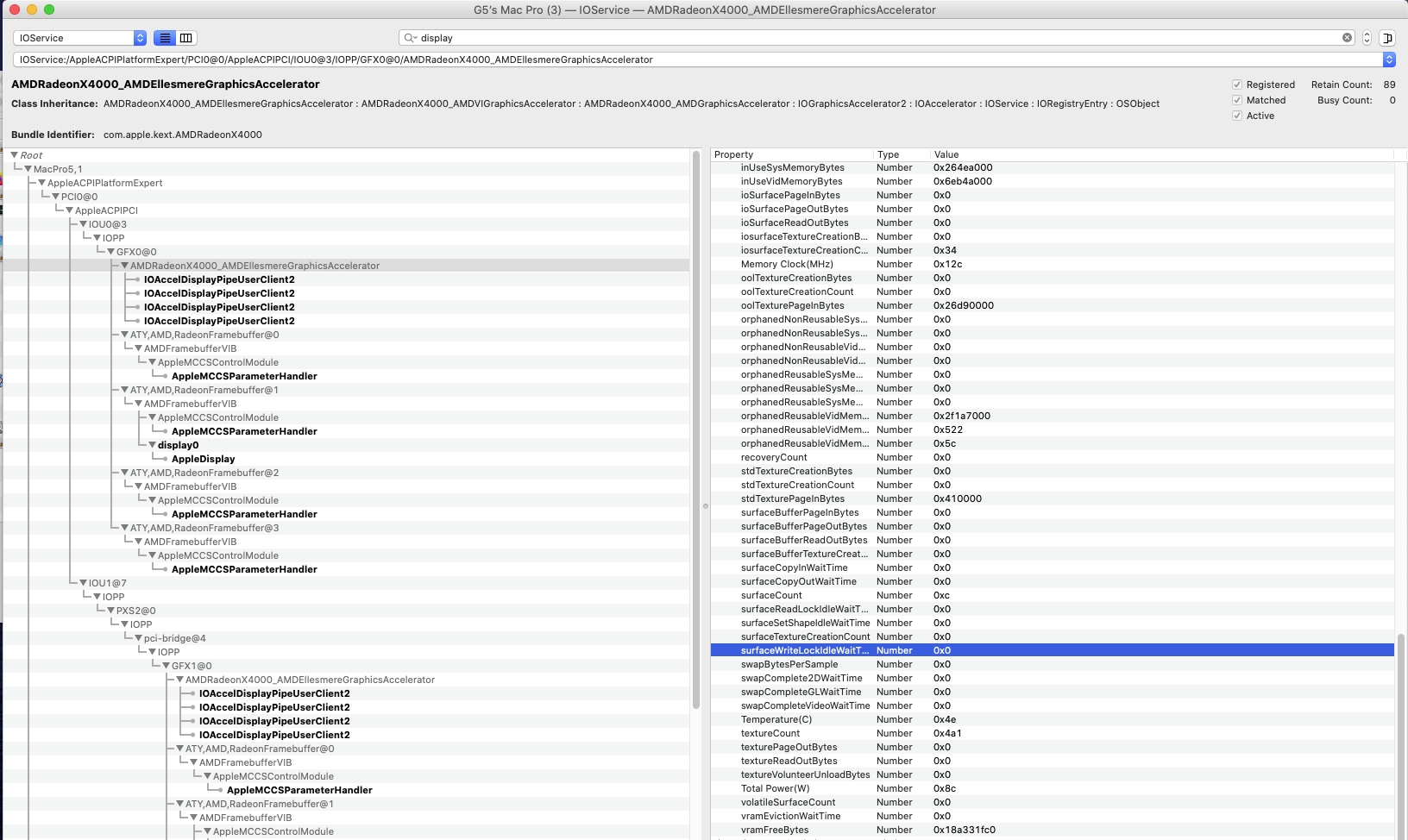Viewport: 1408px width, 840px height.
Task: Collapse the IOU0@3 disclosure triangle
Action: [x=83, y=224]
